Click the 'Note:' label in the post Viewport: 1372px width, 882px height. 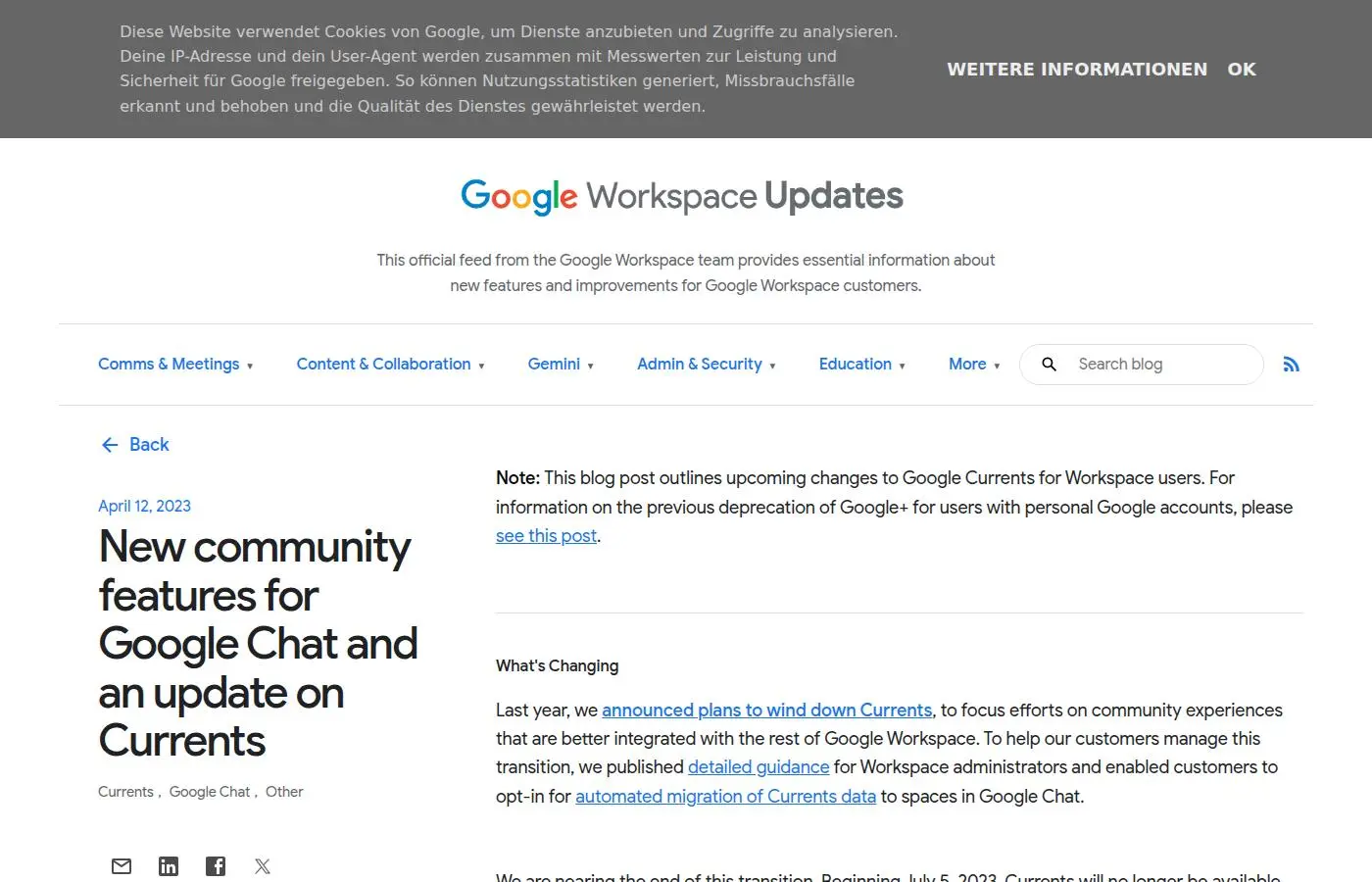pyautogui.click(x=517, y=478)
